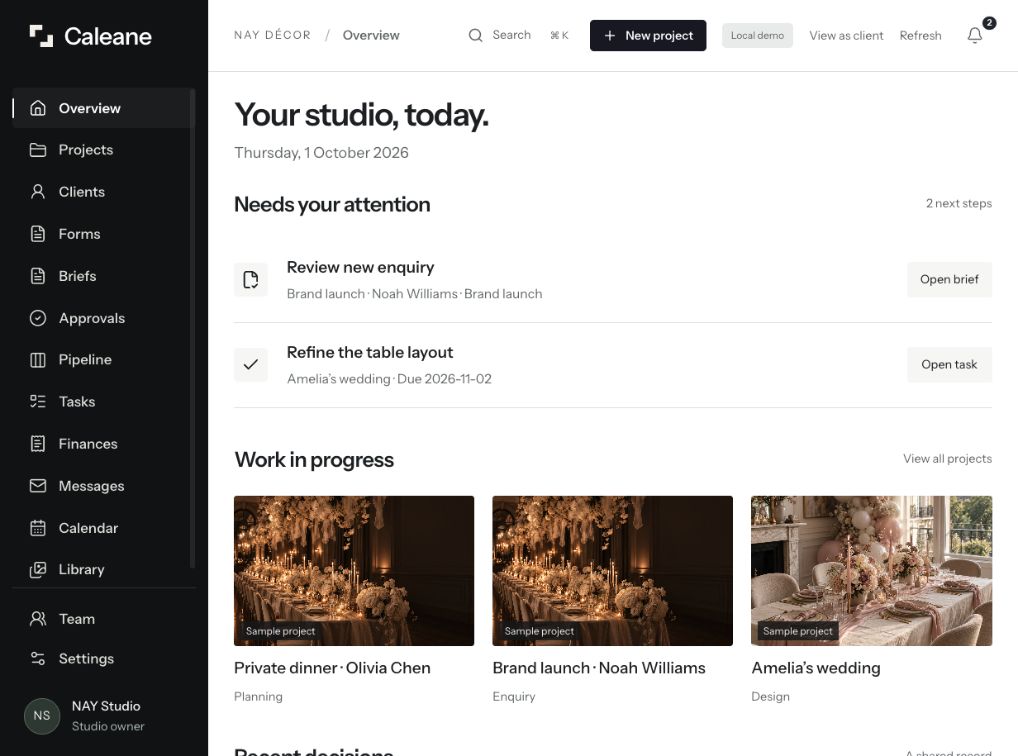This screenshot has width=1018, height=756.
Task: Open Calendar in sidebar
Action: click(103, 528)
